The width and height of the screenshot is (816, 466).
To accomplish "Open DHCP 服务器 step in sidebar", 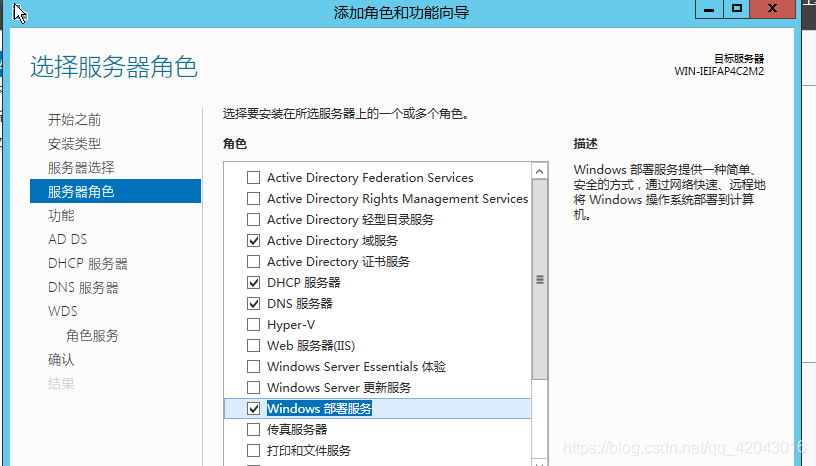I will click(88, 263).
